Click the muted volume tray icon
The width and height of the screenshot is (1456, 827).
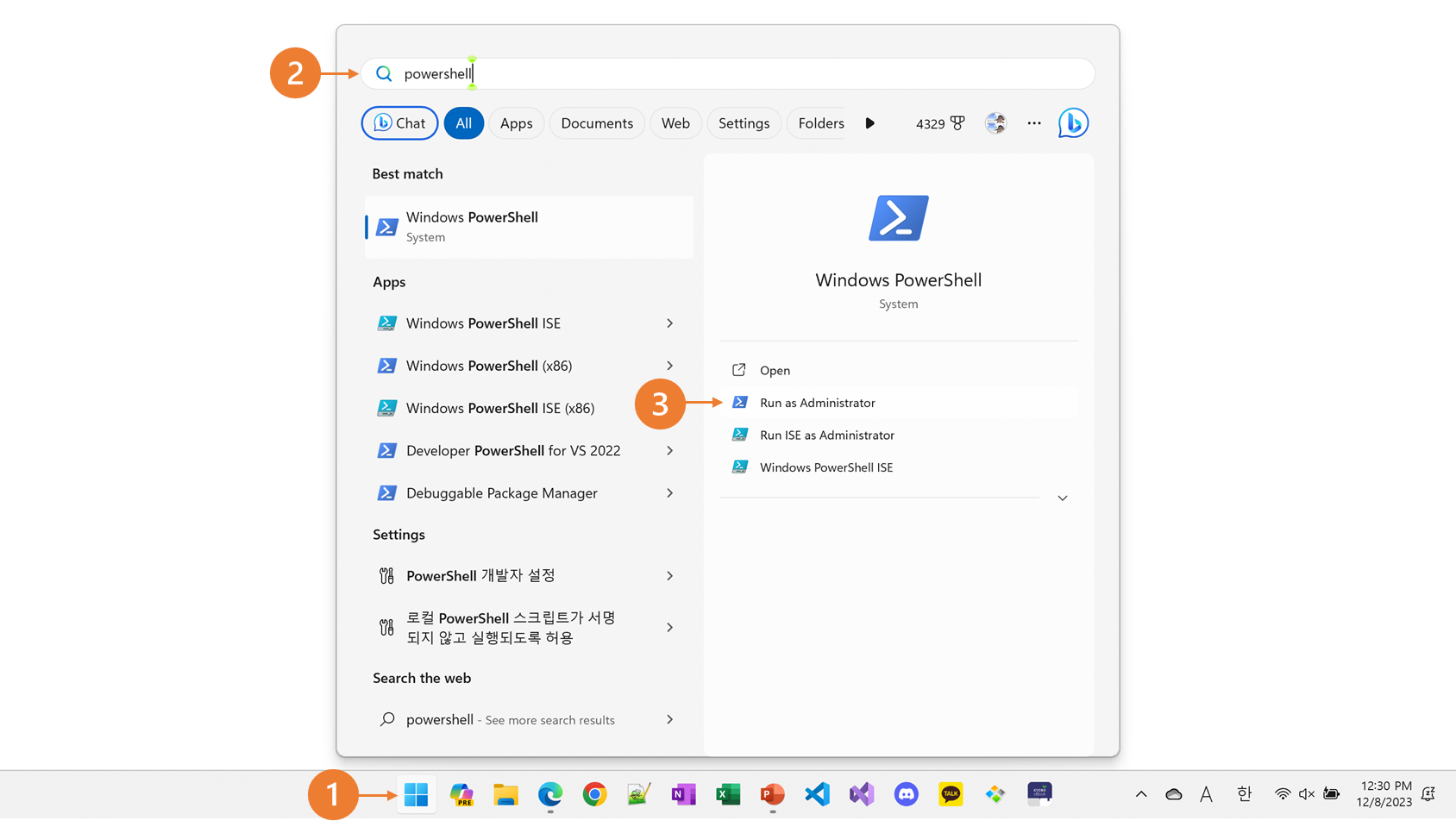1307,794
